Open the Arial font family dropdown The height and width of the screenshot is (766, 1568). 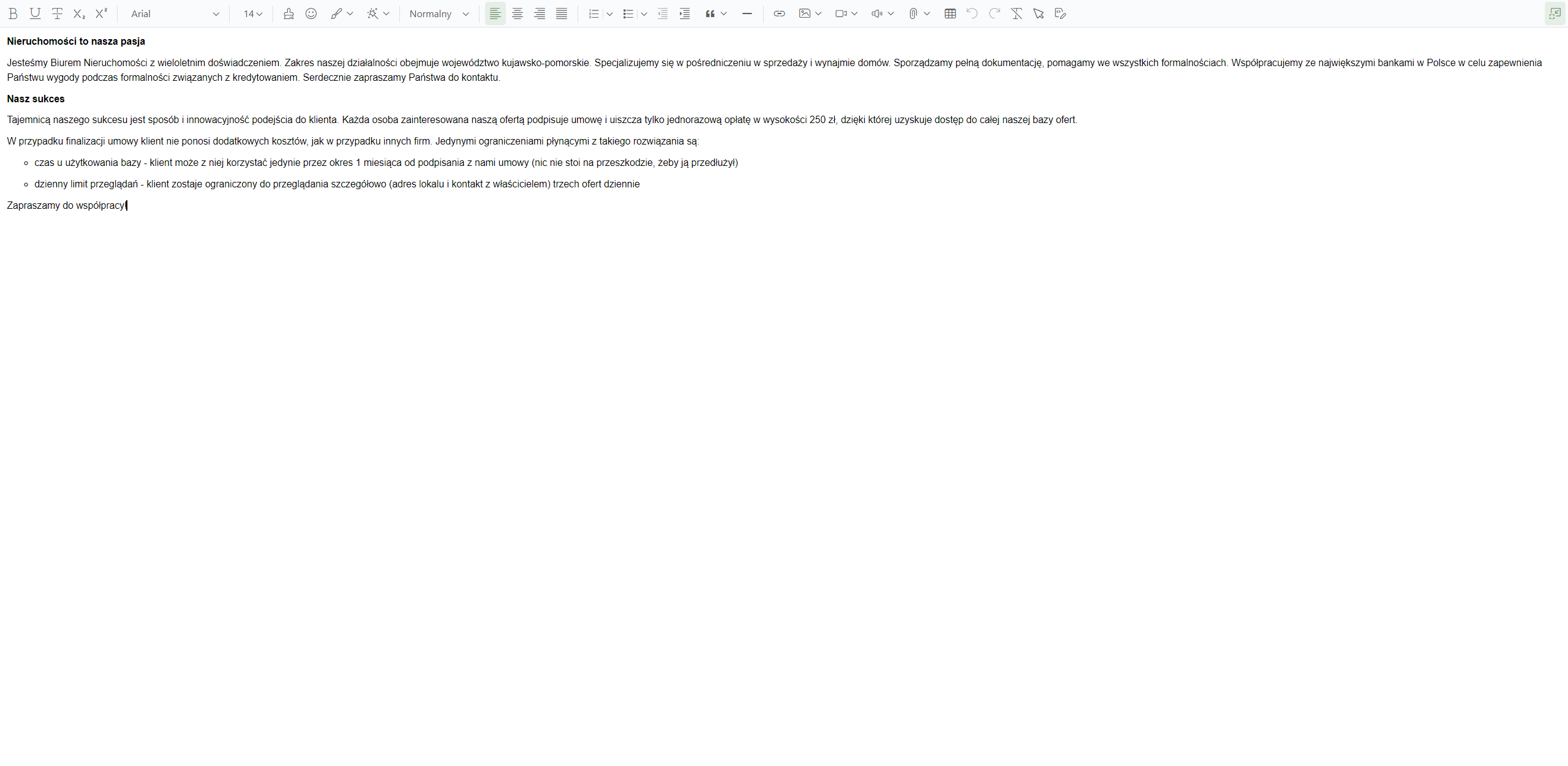click(174, 13)
